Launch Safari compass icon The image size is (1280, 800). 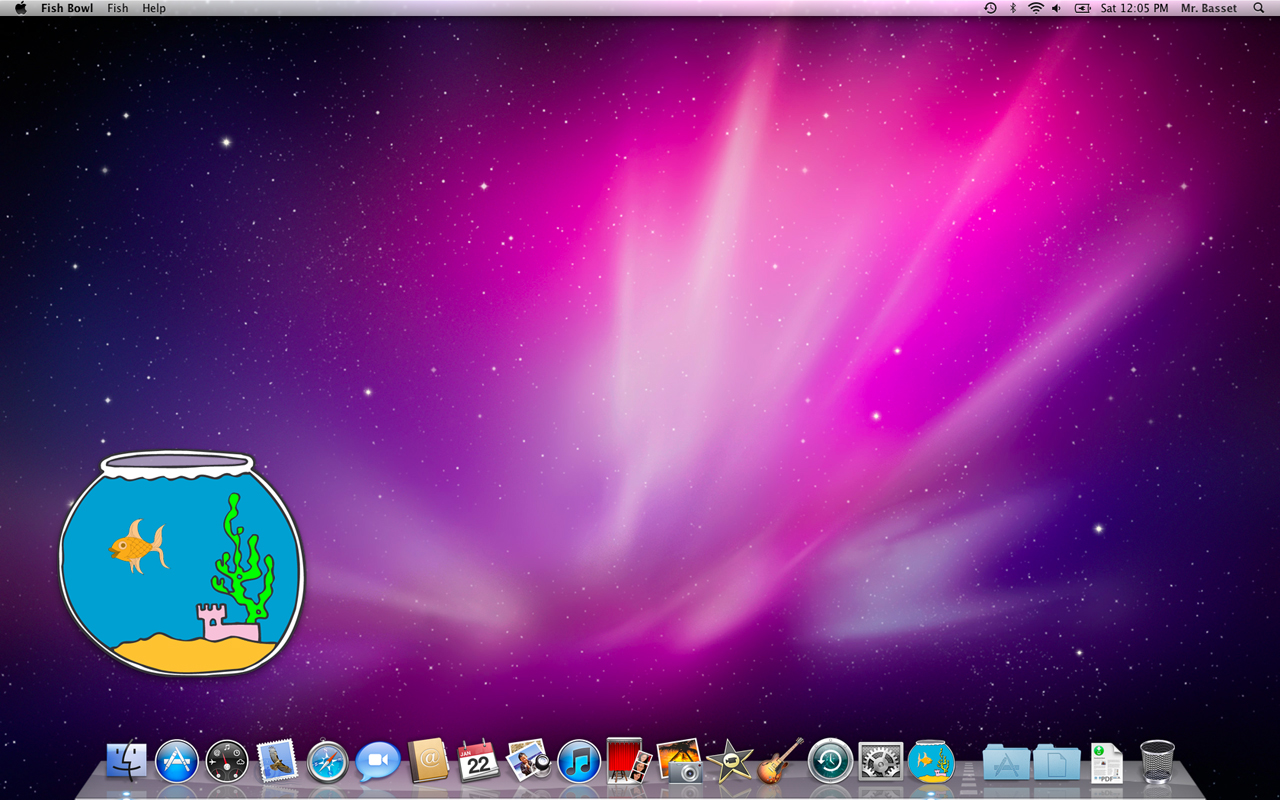click(328, 762)
